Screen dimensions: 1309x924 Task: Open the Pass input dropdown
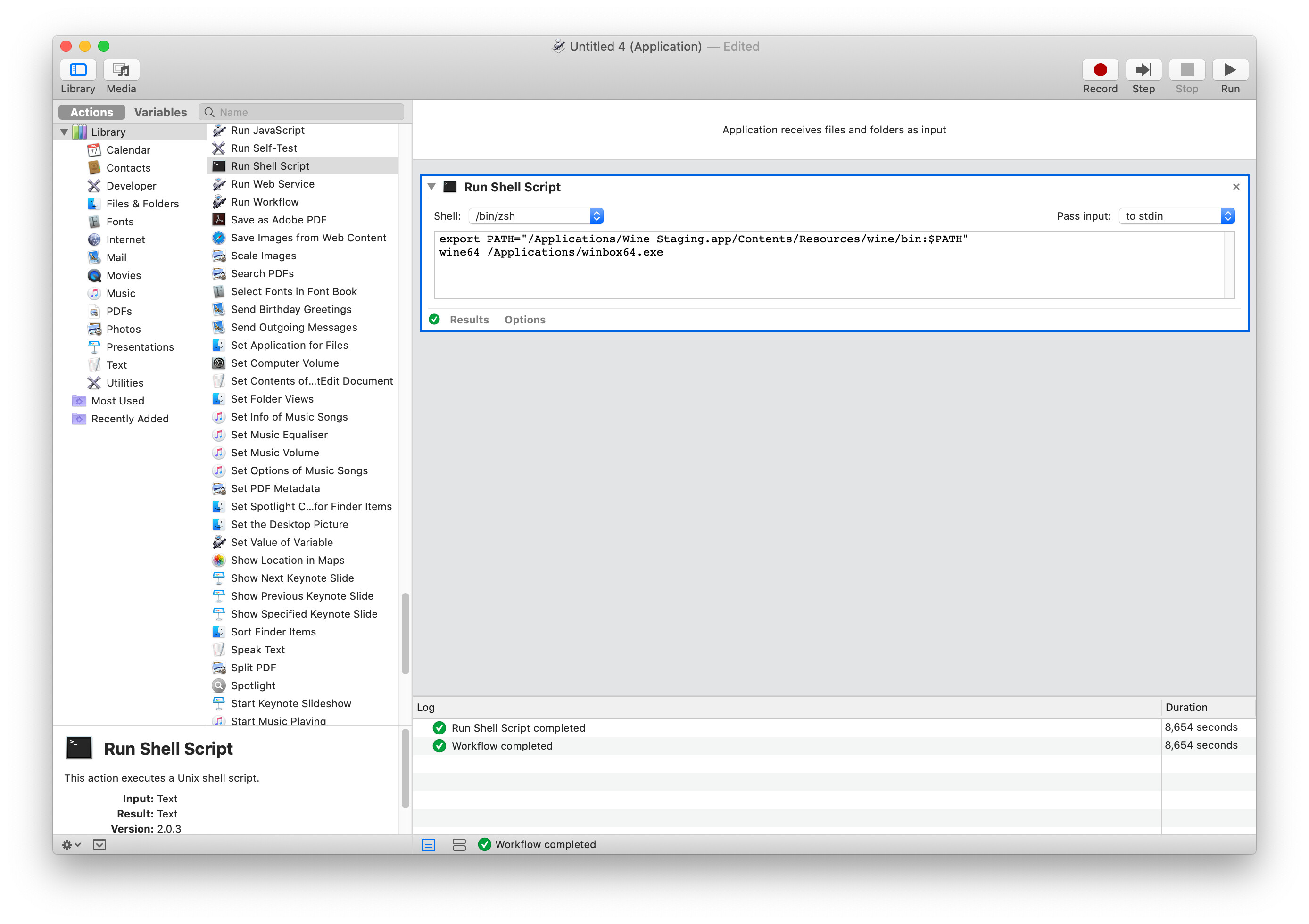coord(1176,216)
